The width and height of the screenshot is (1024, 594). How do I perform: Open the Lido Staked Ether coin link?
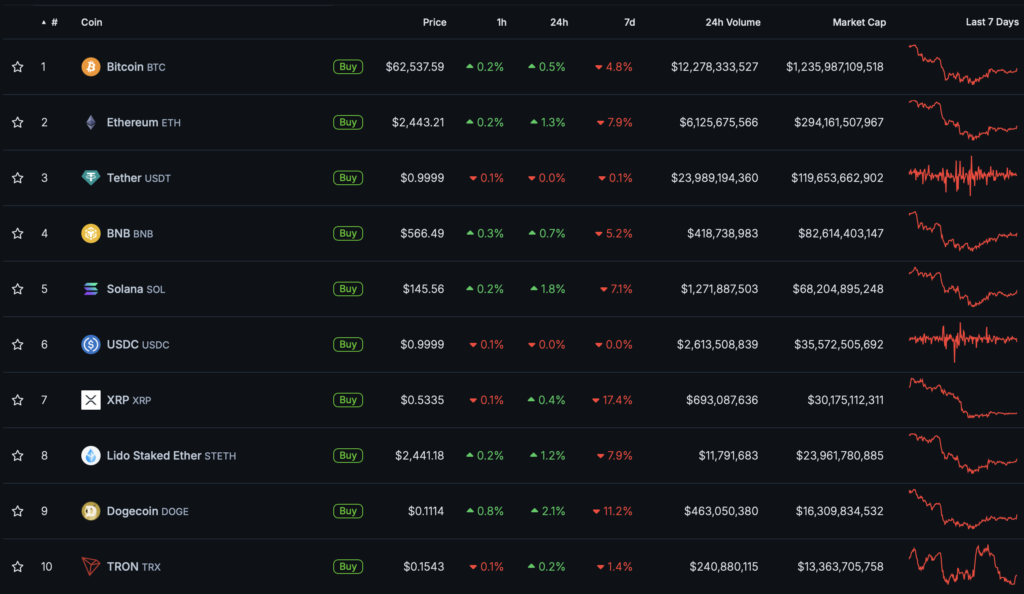pyautogui.click(x=153, y=456)
